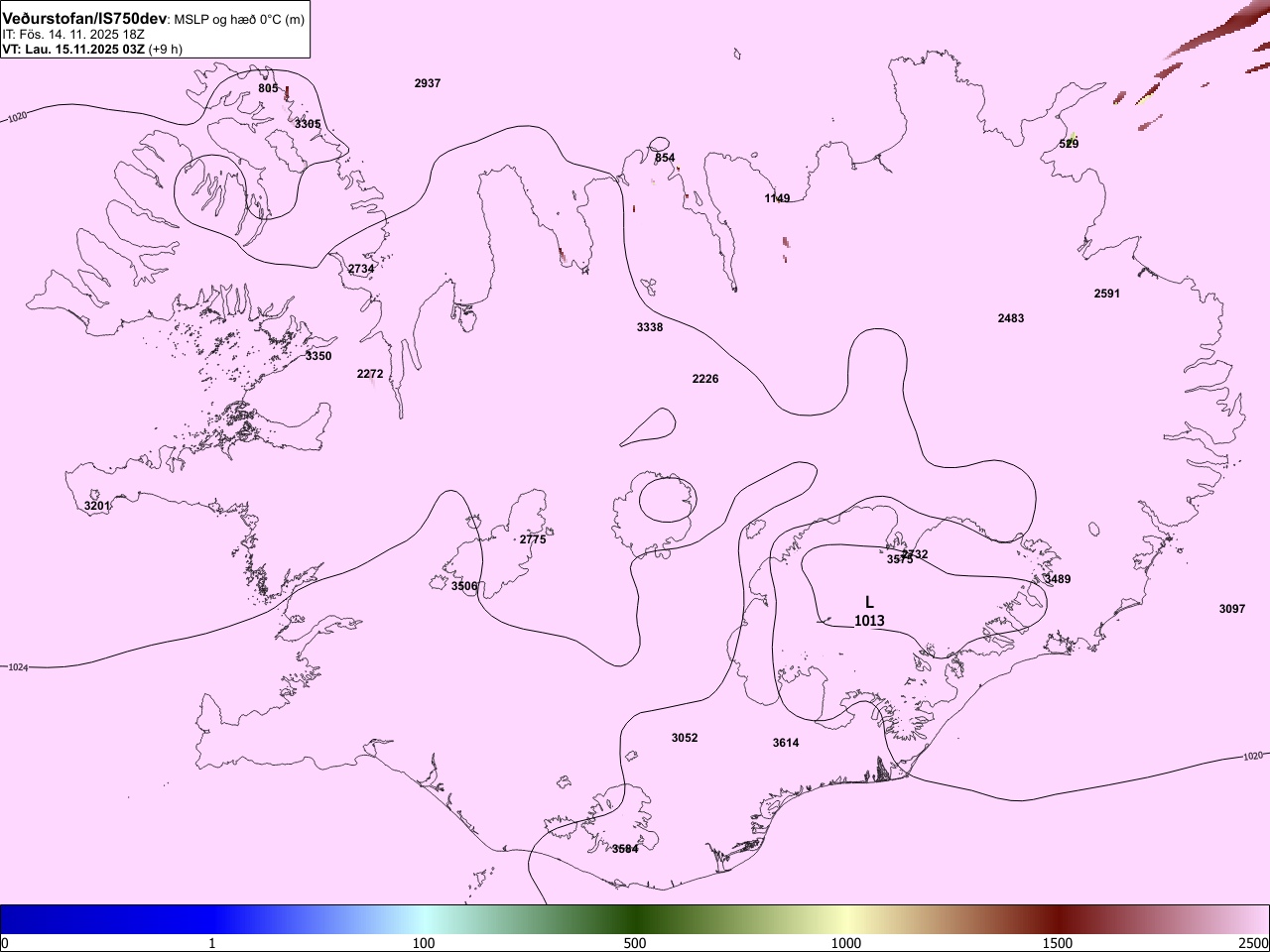Click the 2775 height value
The image size is (1270, 952).
533,539
